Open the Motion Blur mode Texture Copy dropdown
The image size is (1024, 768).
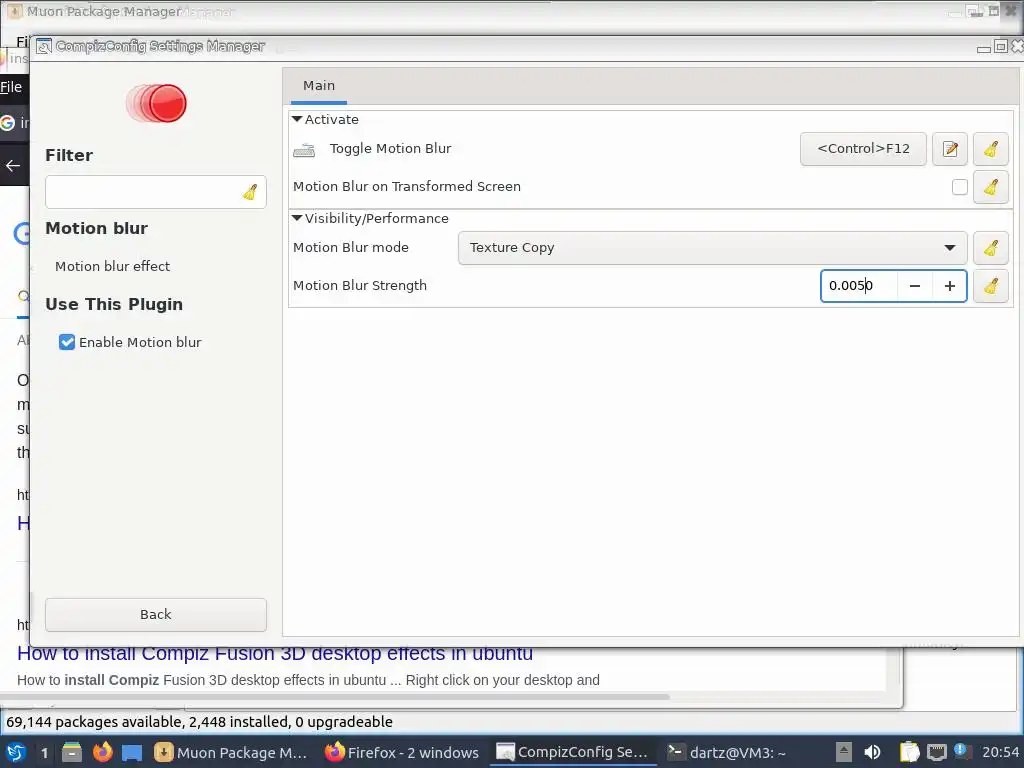(712, 248)
